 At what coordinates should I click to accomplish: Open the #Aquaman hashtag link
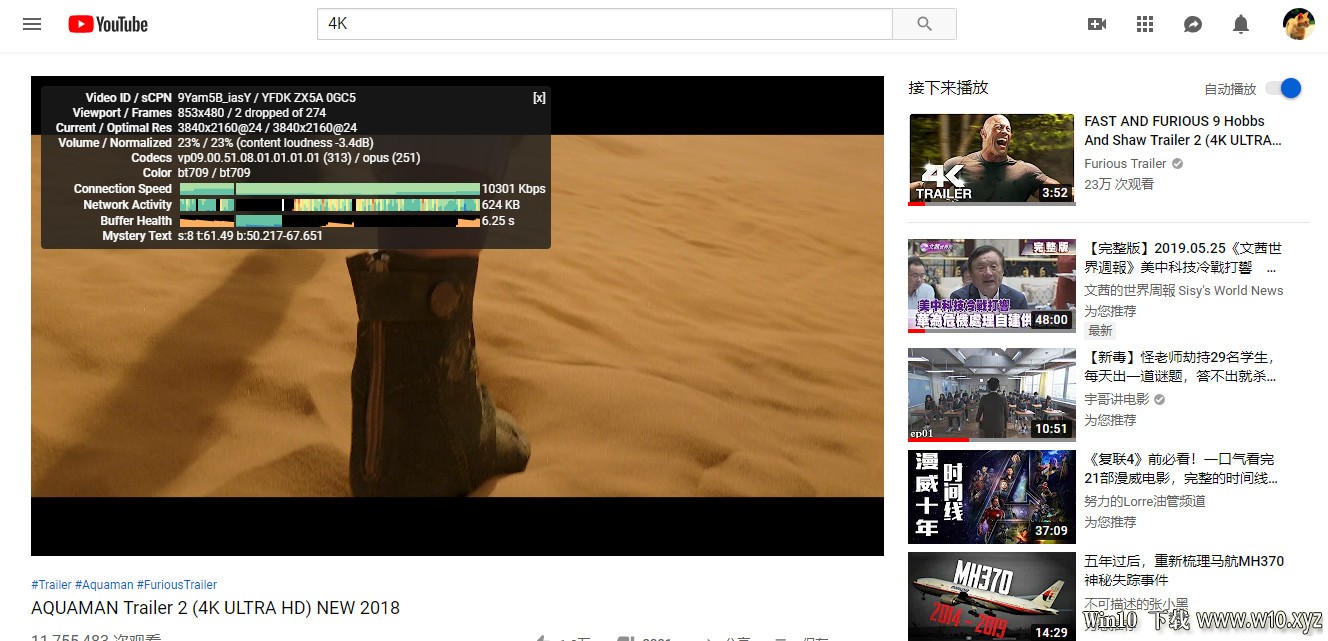click(x=104, y=585)
